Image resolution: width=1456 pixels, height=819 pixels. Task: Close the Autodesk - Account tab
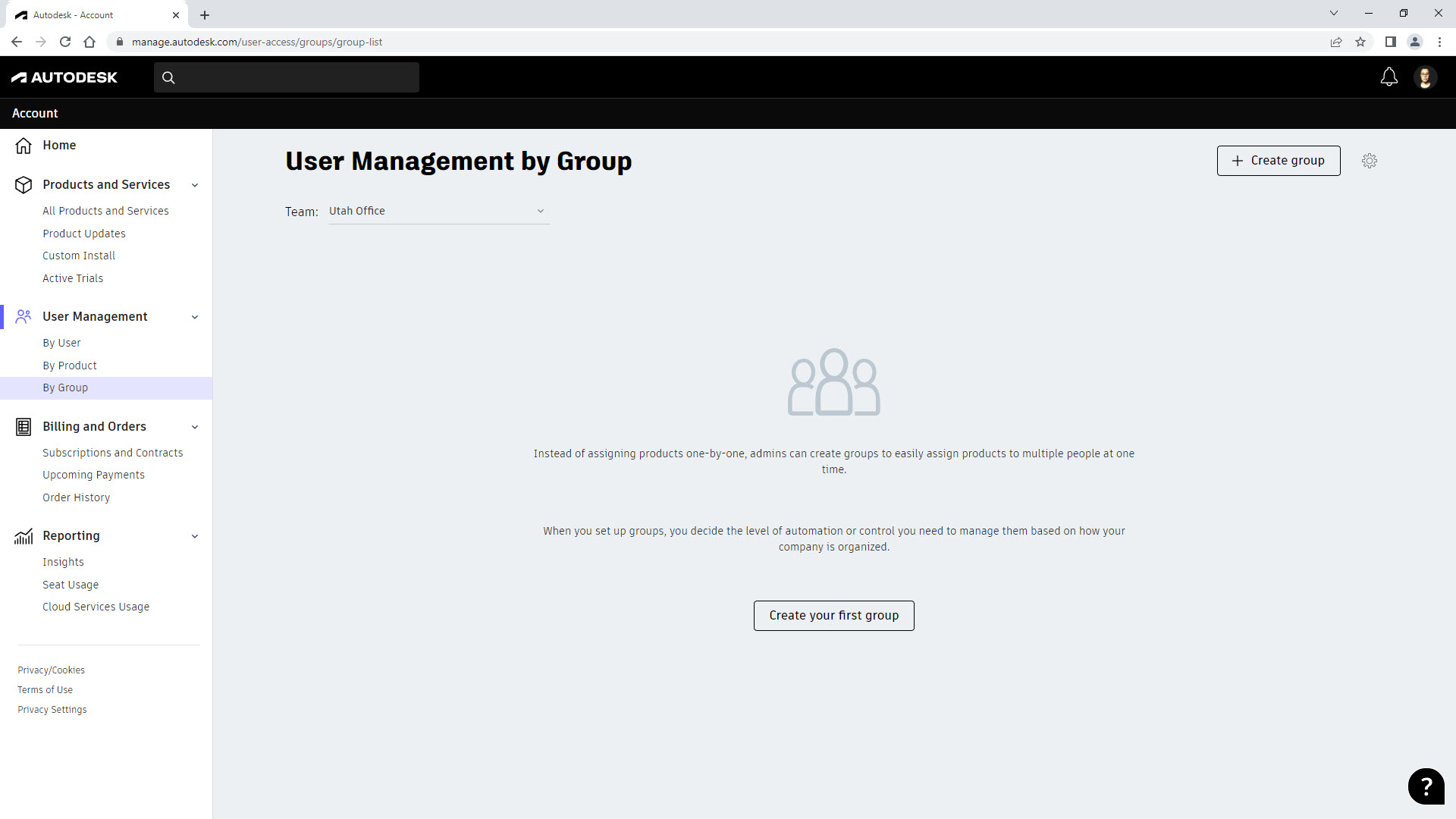(176, 14)
